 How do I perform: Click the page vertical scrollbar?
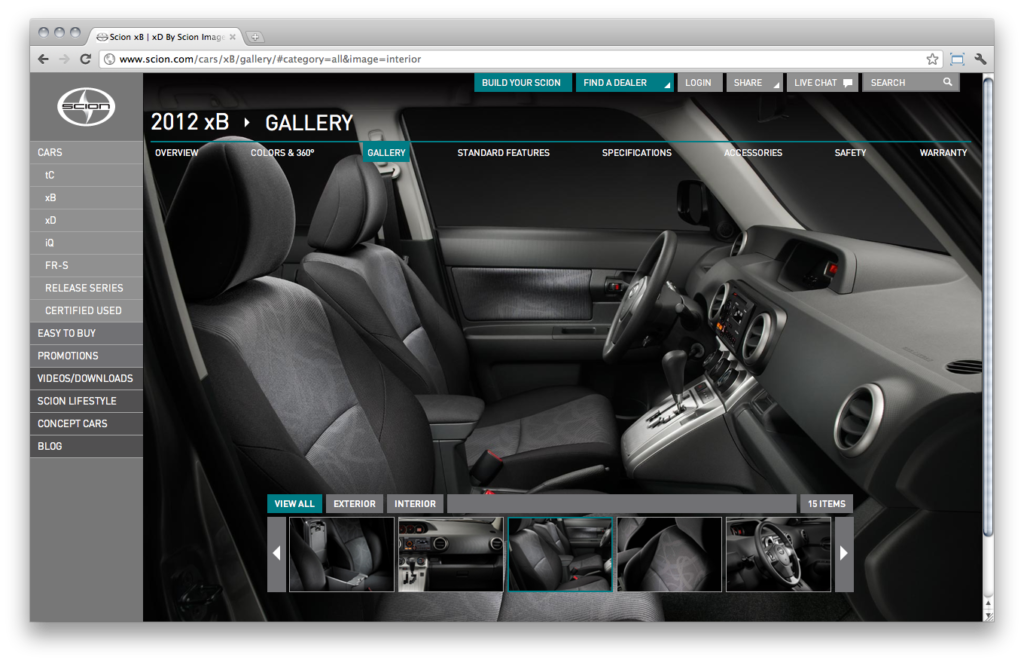click(x=988, y=307)
